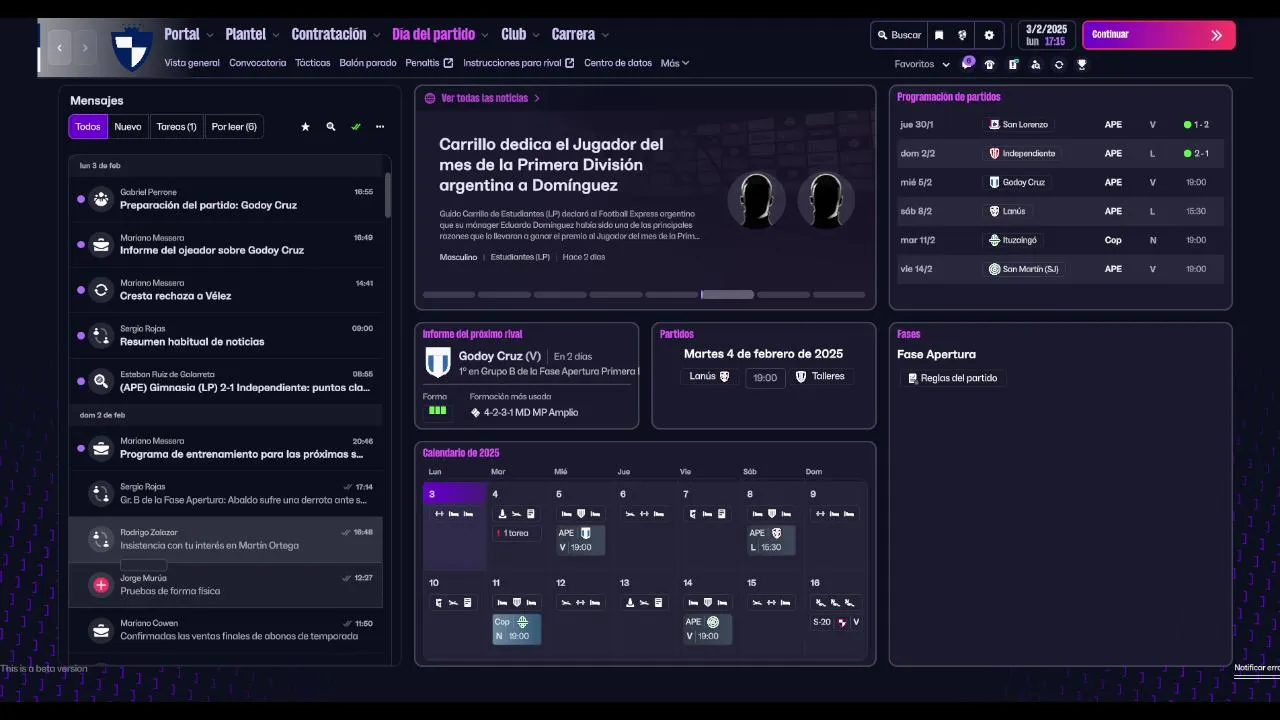Image resolution: width=1280 pixels, height=720 pixels.
Task: Go forward with the right arrow
Action: pyautogui.click(x=85, y=47)
